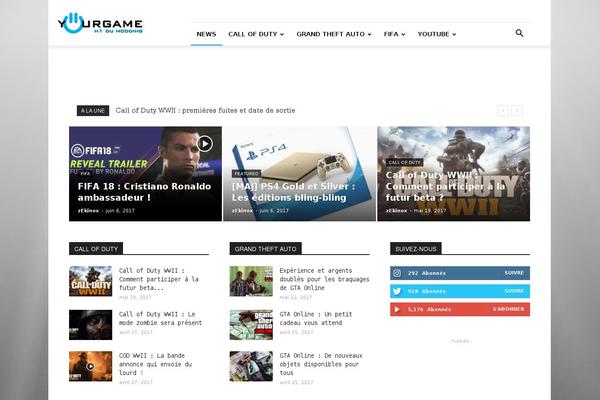Show next headline with right ticker arrow

pyautogui.click(x=517, y=111)
